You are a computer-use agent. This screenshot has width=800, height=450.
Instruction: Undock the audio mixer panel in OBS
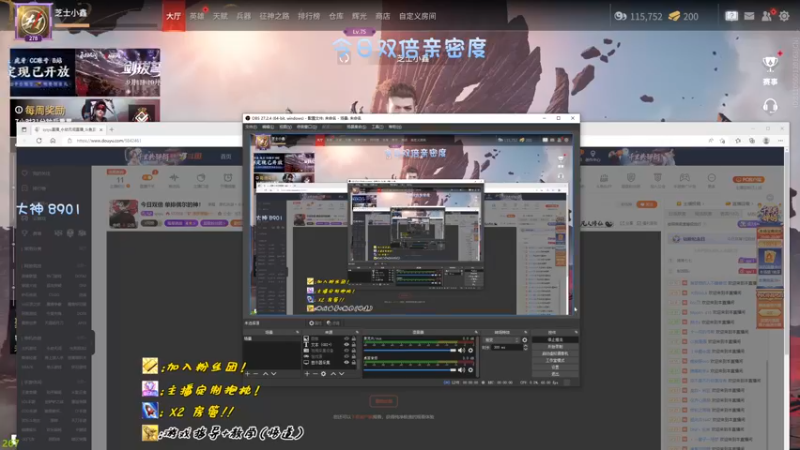[476, 332]
